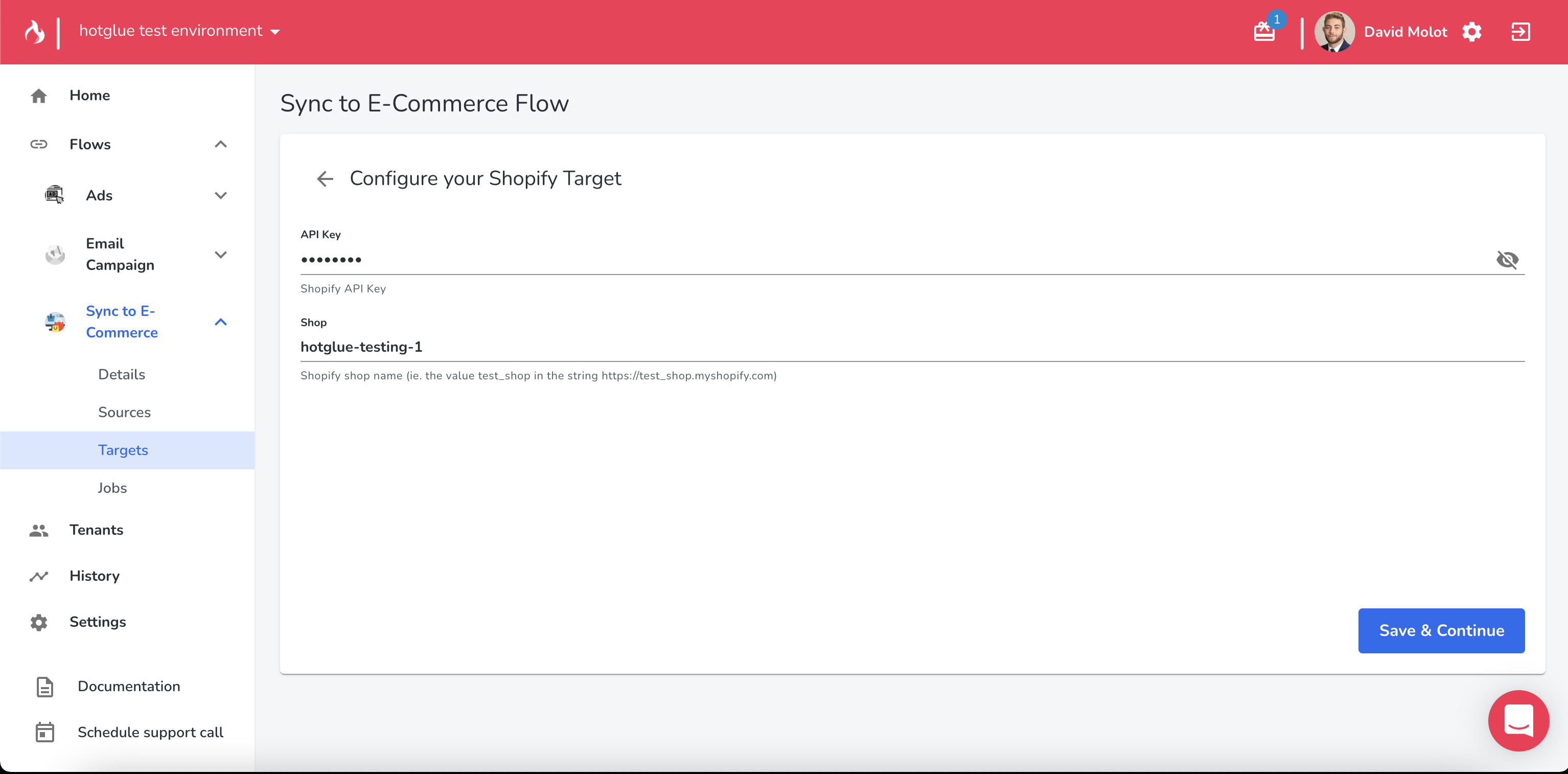Open the Documentation link

point(128,686)
